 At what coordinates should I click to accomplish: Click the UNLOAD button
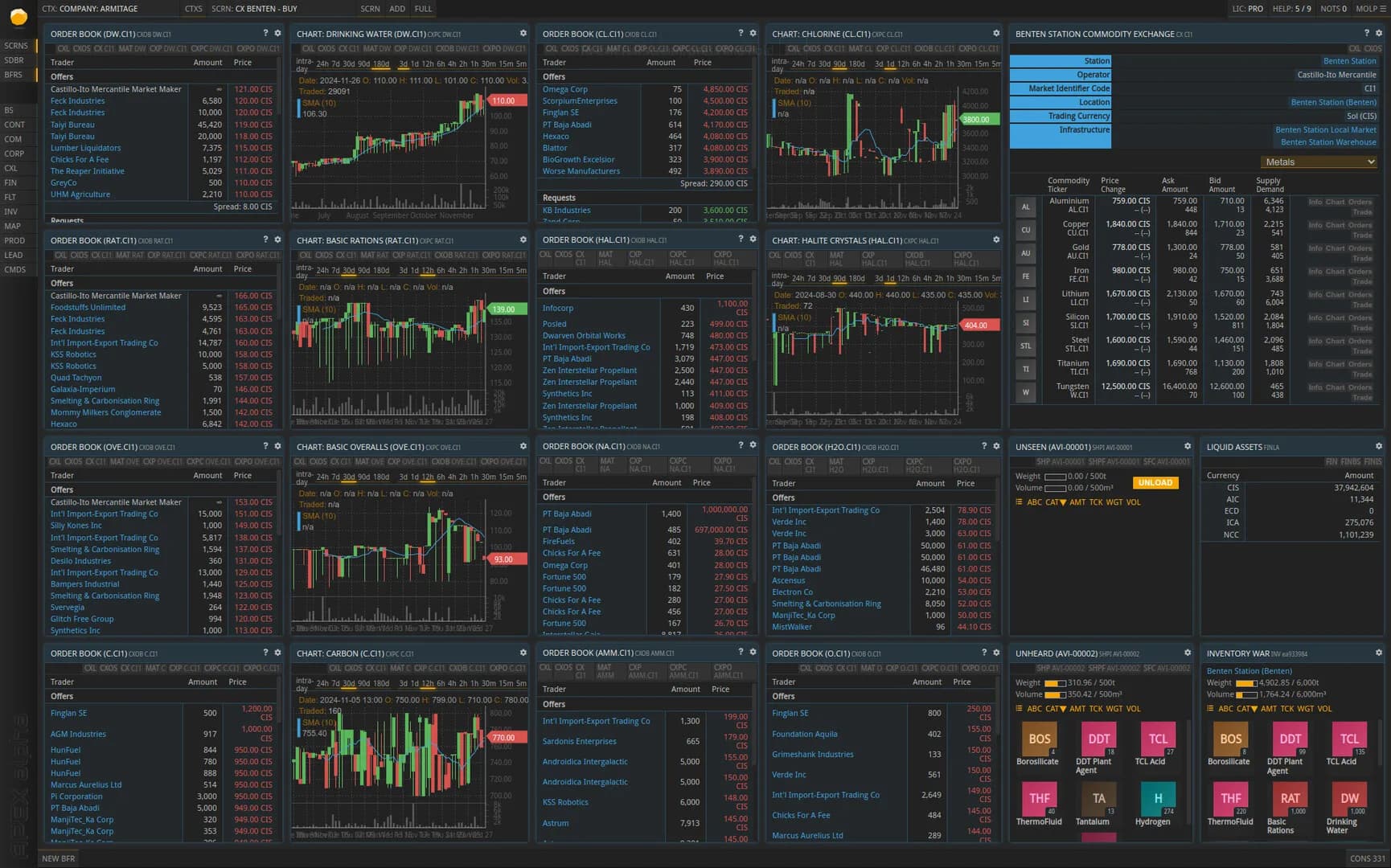1155,483
